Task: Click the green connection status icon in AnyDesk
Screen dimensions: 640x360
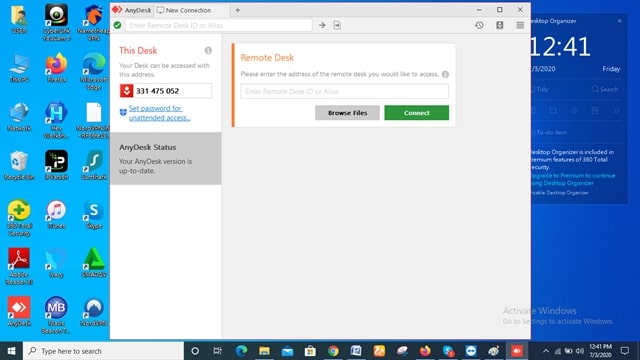Action: pyautogui.click(x=118, y=25)
